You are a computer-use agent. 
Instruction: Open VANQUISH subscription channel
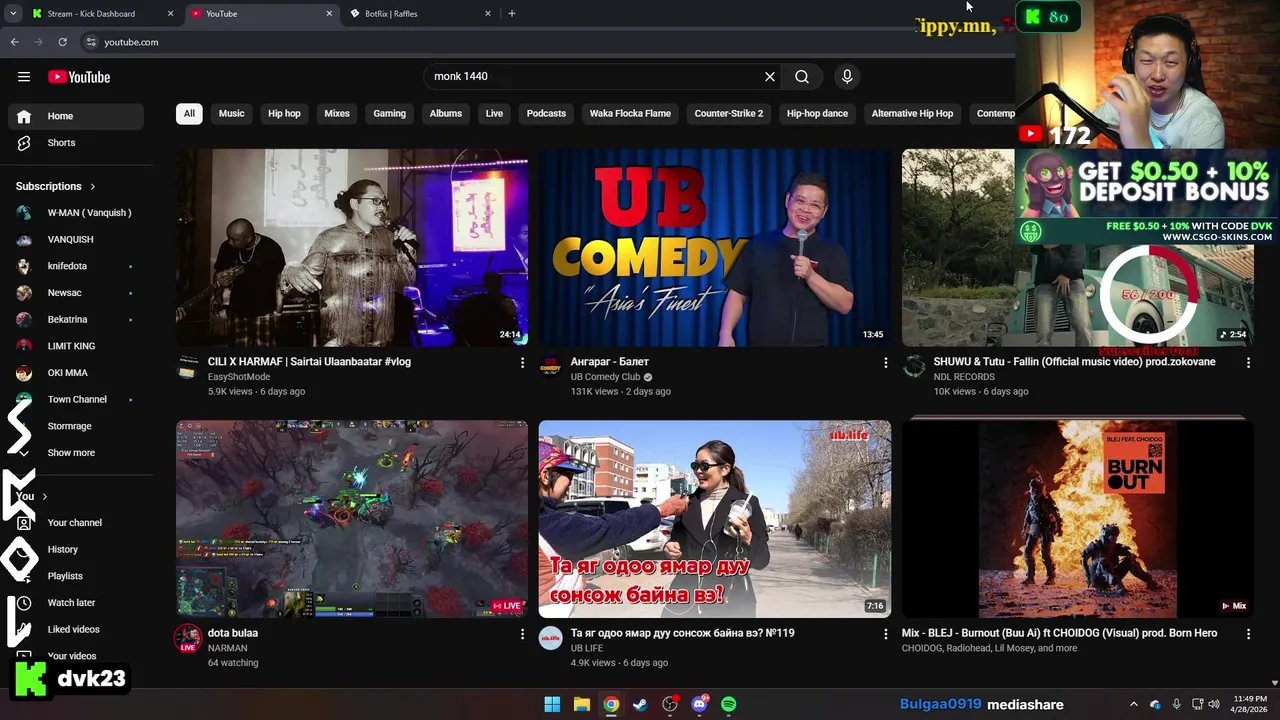pyautogui.click(x=76, y=239)
